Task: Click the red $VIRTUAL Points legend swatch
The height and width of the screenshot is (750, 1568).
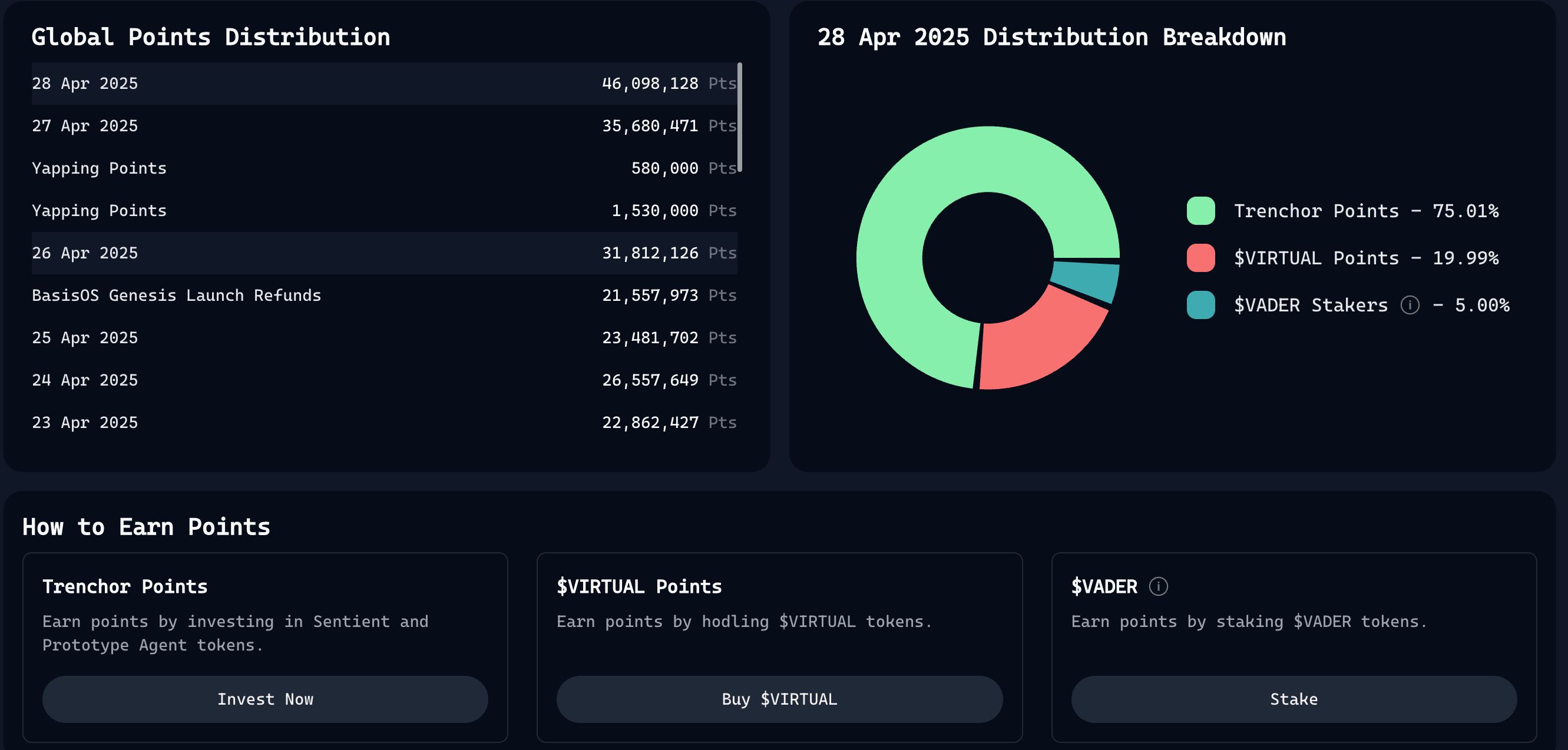Action: (x=1200, y=258)
